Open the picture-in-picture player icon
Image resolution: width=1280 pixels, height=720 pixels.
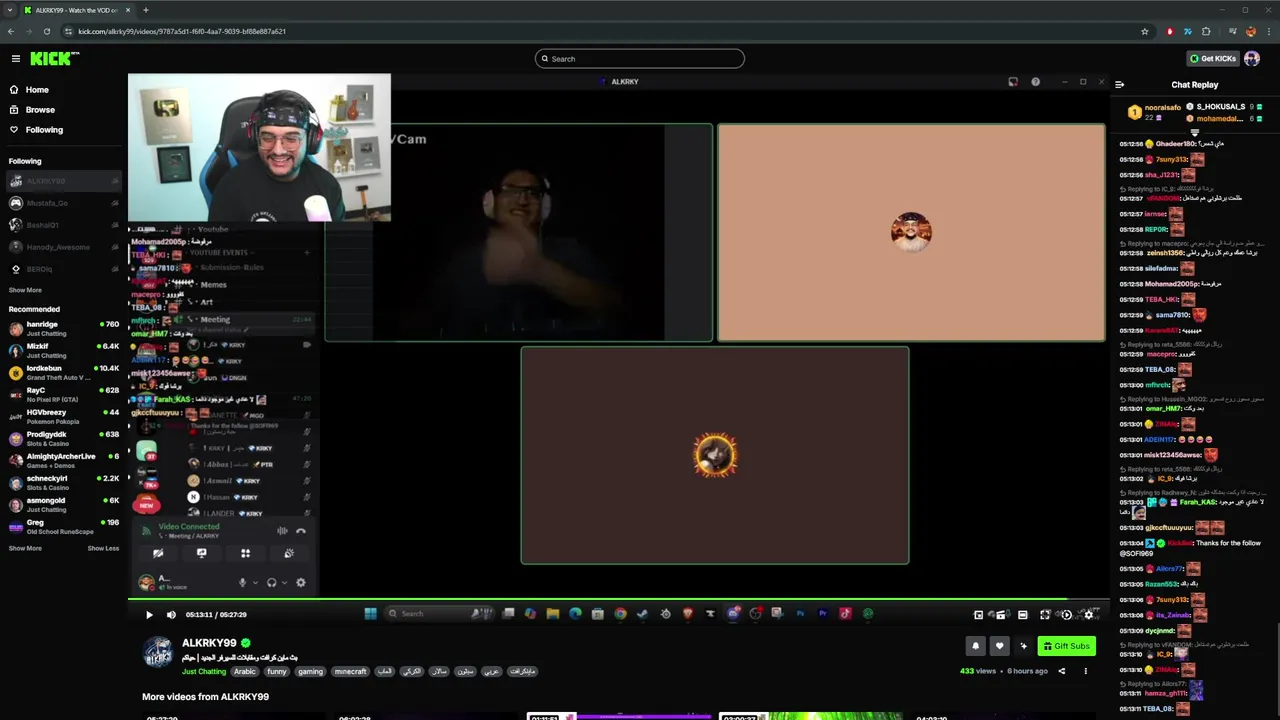pos(979,615)
